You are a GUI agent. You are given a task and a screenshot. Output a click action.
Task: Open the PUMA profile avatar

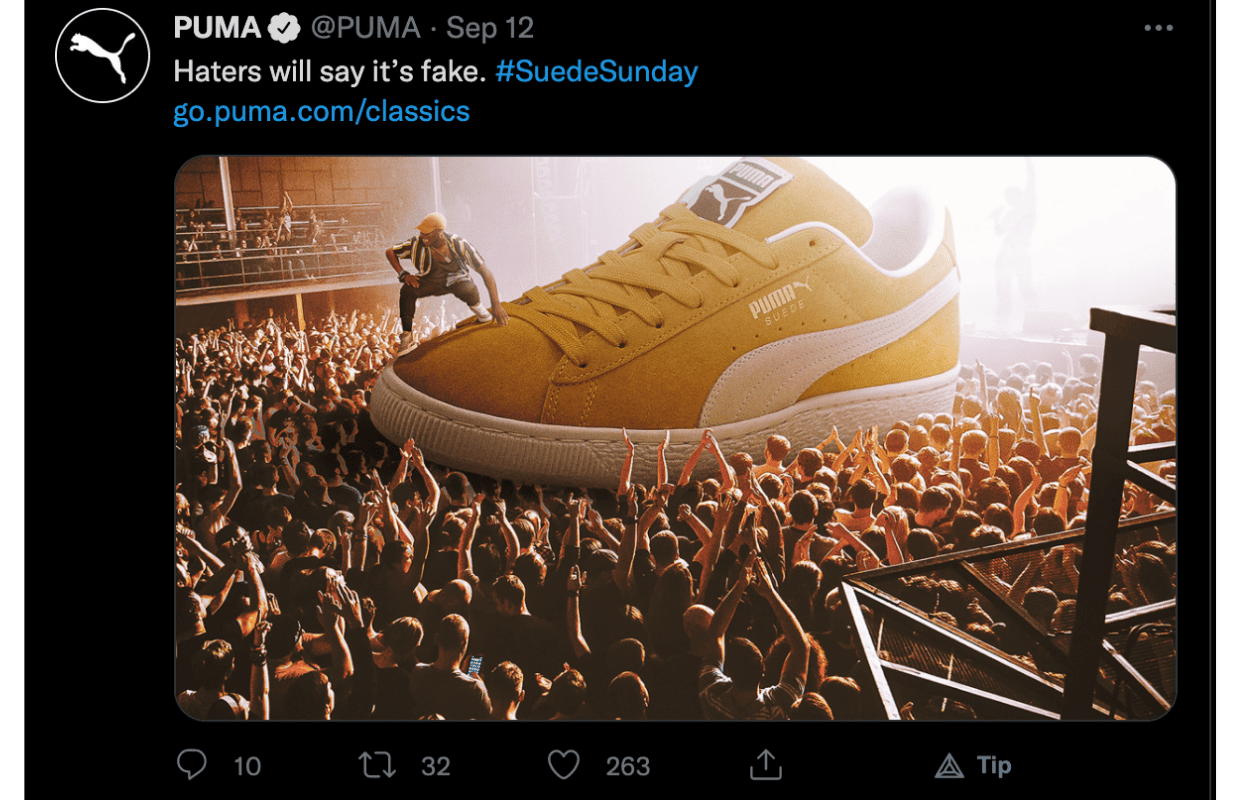[x=102, y=56]
